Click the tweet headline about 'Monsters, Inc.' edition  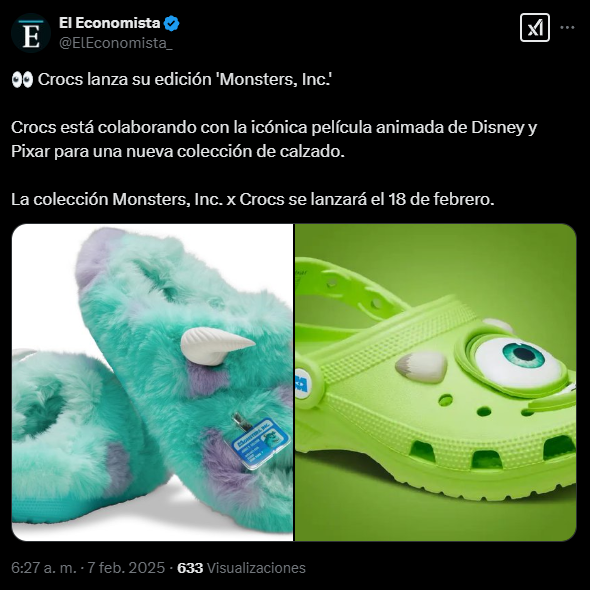pyautogui.click(x=185, y=80)
